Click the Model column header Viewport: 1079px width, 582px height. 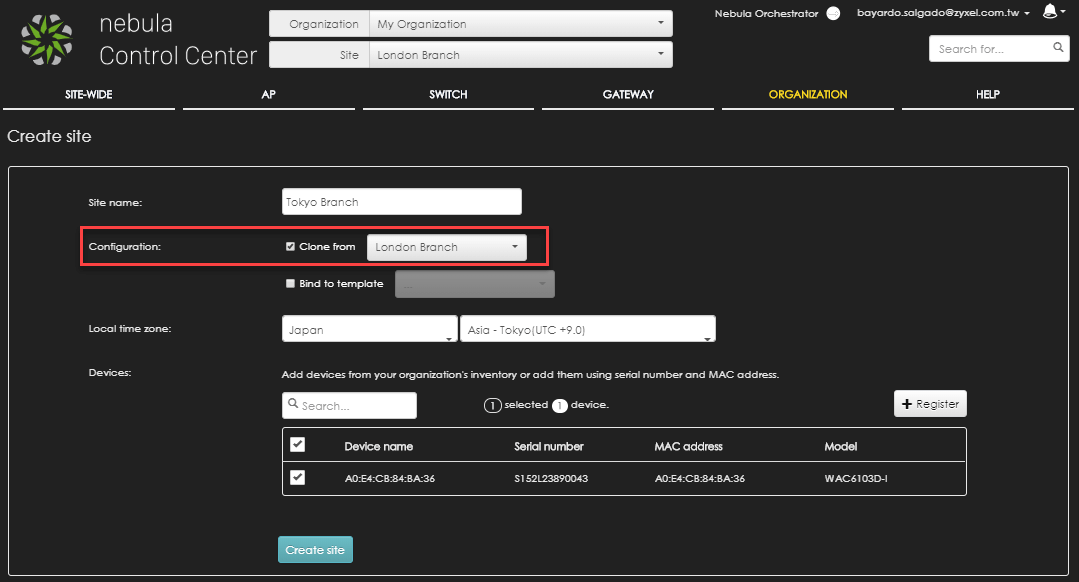[841, 446]
